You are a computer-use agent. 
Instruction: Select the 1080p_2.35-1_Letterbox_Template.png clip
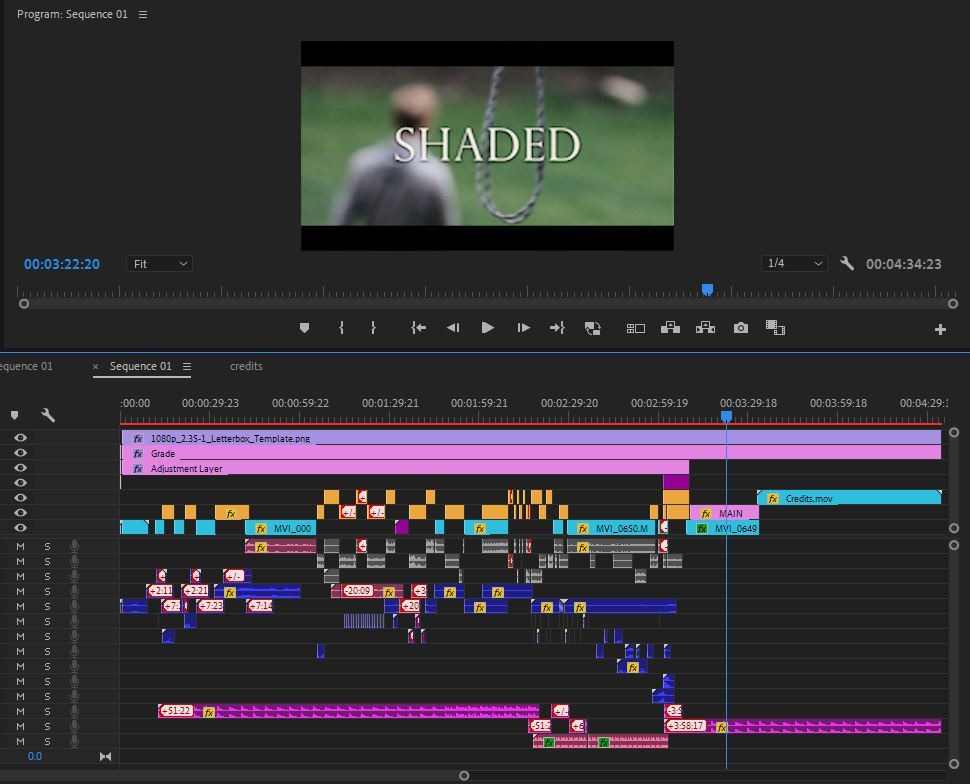tap(531, 438)
